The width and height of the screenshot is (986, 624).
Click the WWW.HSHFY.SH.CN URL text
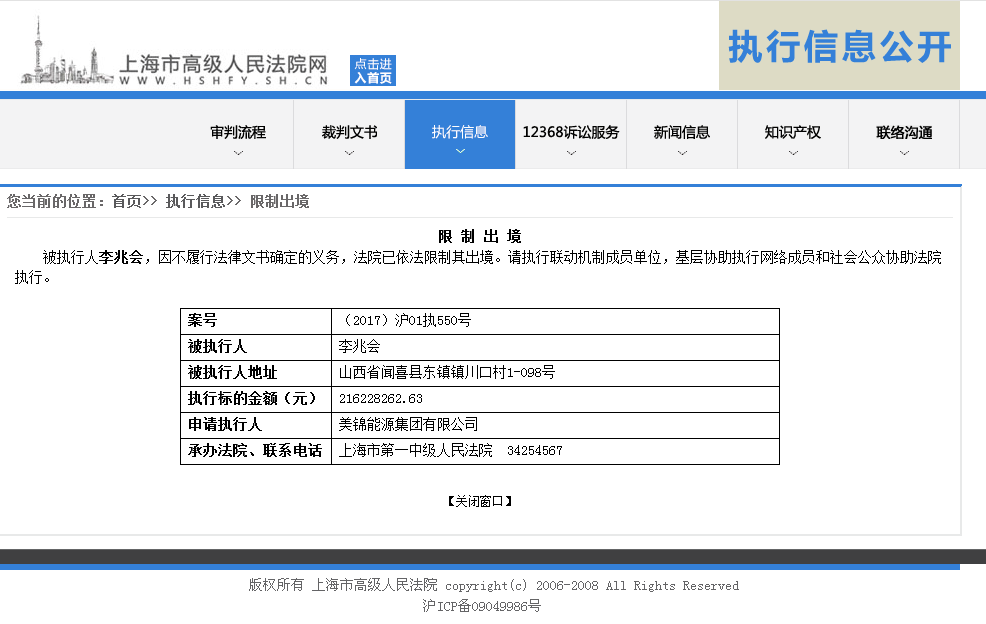click(223, 81)
